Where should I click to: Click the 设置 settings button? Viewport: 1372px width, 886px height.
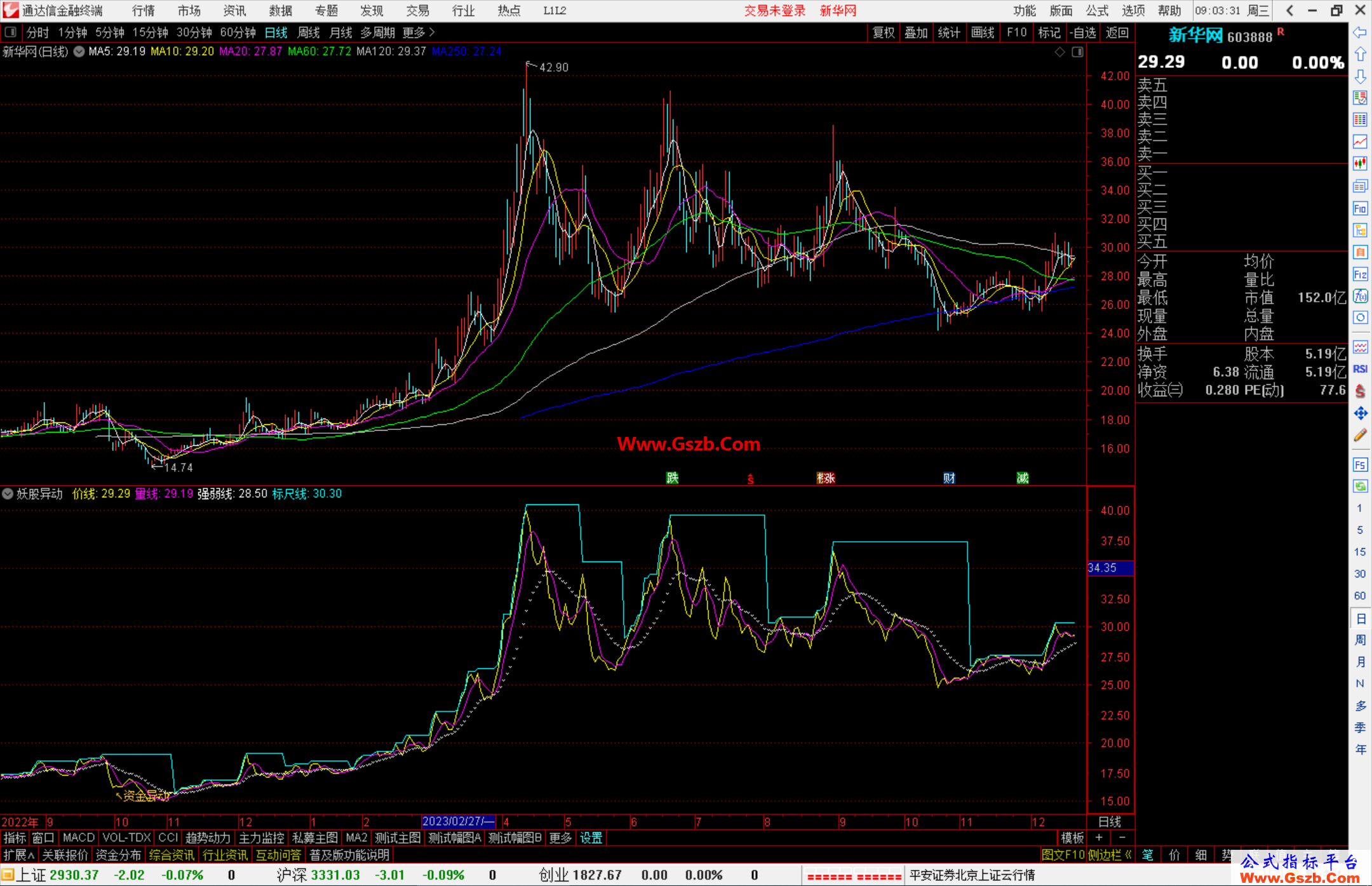591,838
